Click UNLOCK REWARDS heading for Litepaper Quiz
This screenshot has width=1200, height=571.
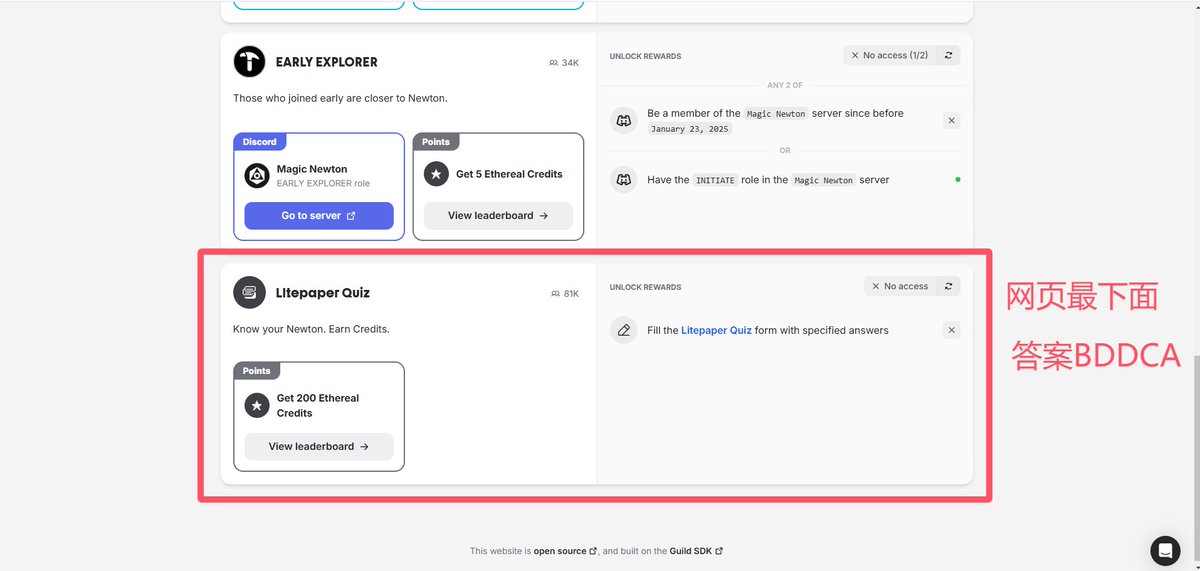click(645, 287)
